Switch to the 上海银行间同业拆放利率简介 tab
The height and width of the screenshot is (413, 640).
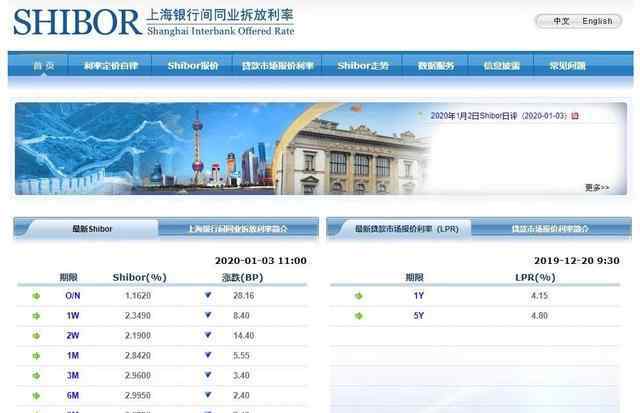(x=238, y=229)
